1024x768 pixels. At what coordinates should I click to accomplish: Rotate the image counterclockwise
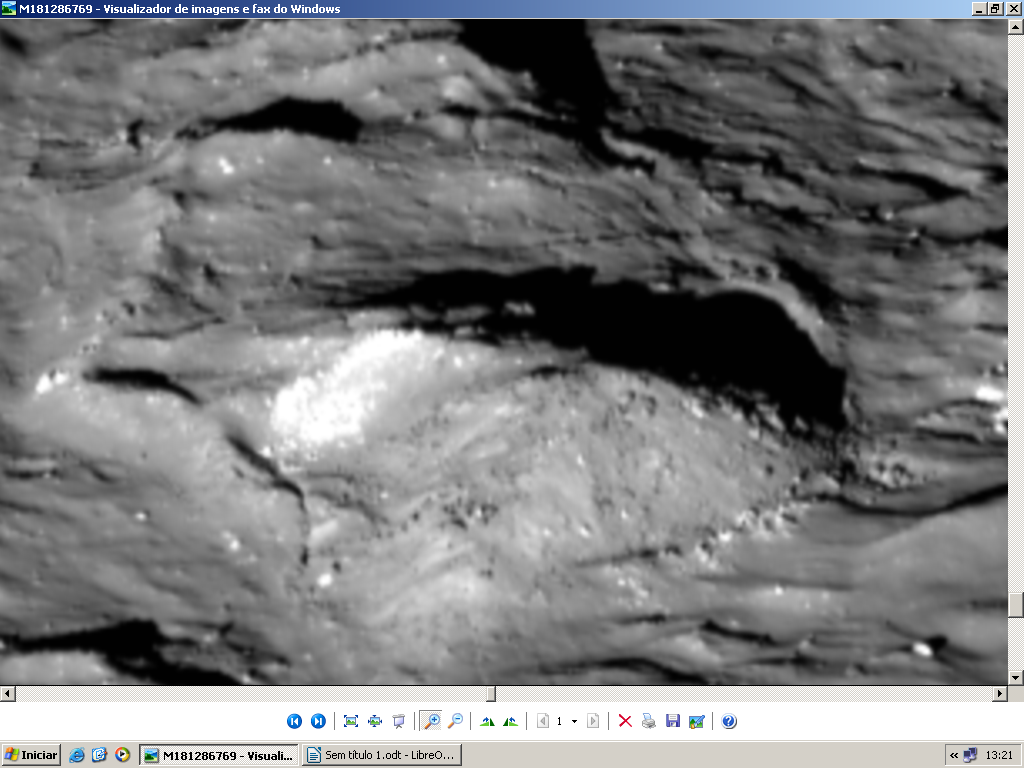pos(511,721)
